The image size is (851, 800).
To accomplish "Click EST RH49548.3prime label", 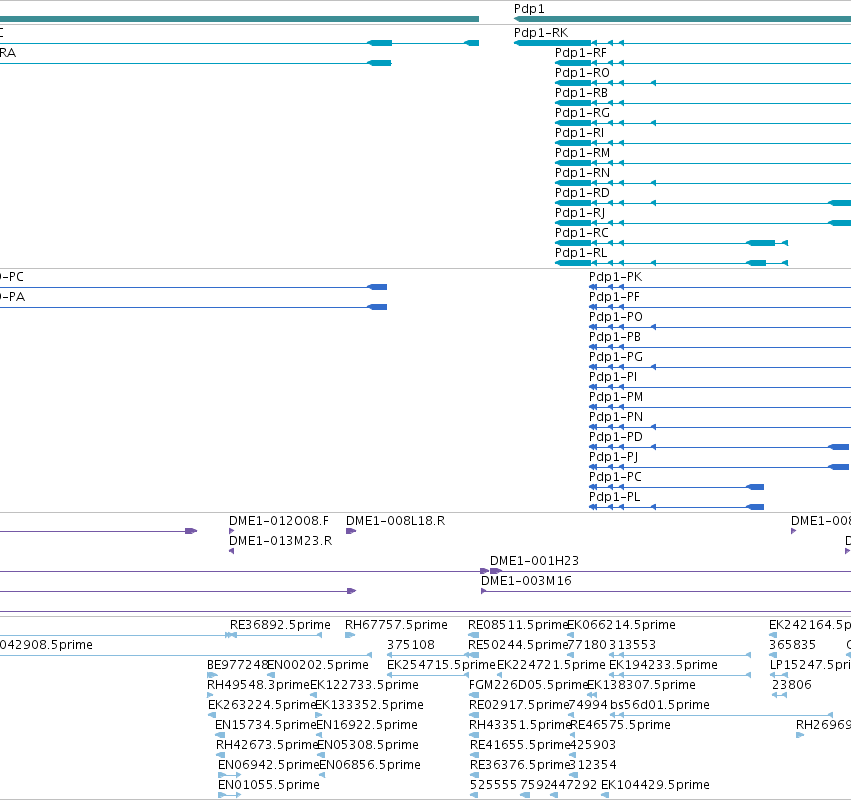I will pyautogui.click(x=258, y=685).
